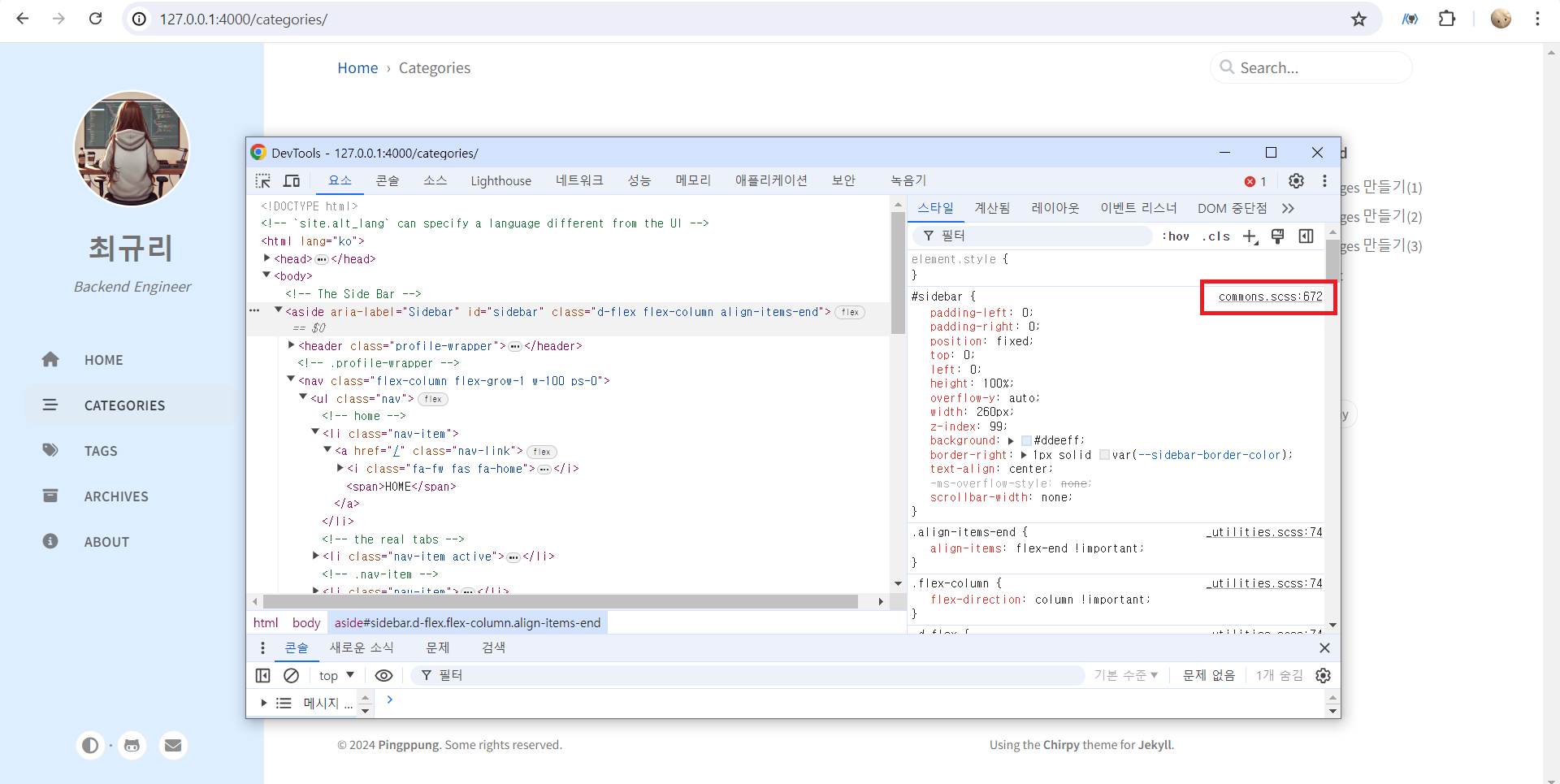The height and width of the screenshot is (784, 1560).
Task: Open console settings gear icon
Action: pyautogui.click(x=1323, y=676)
